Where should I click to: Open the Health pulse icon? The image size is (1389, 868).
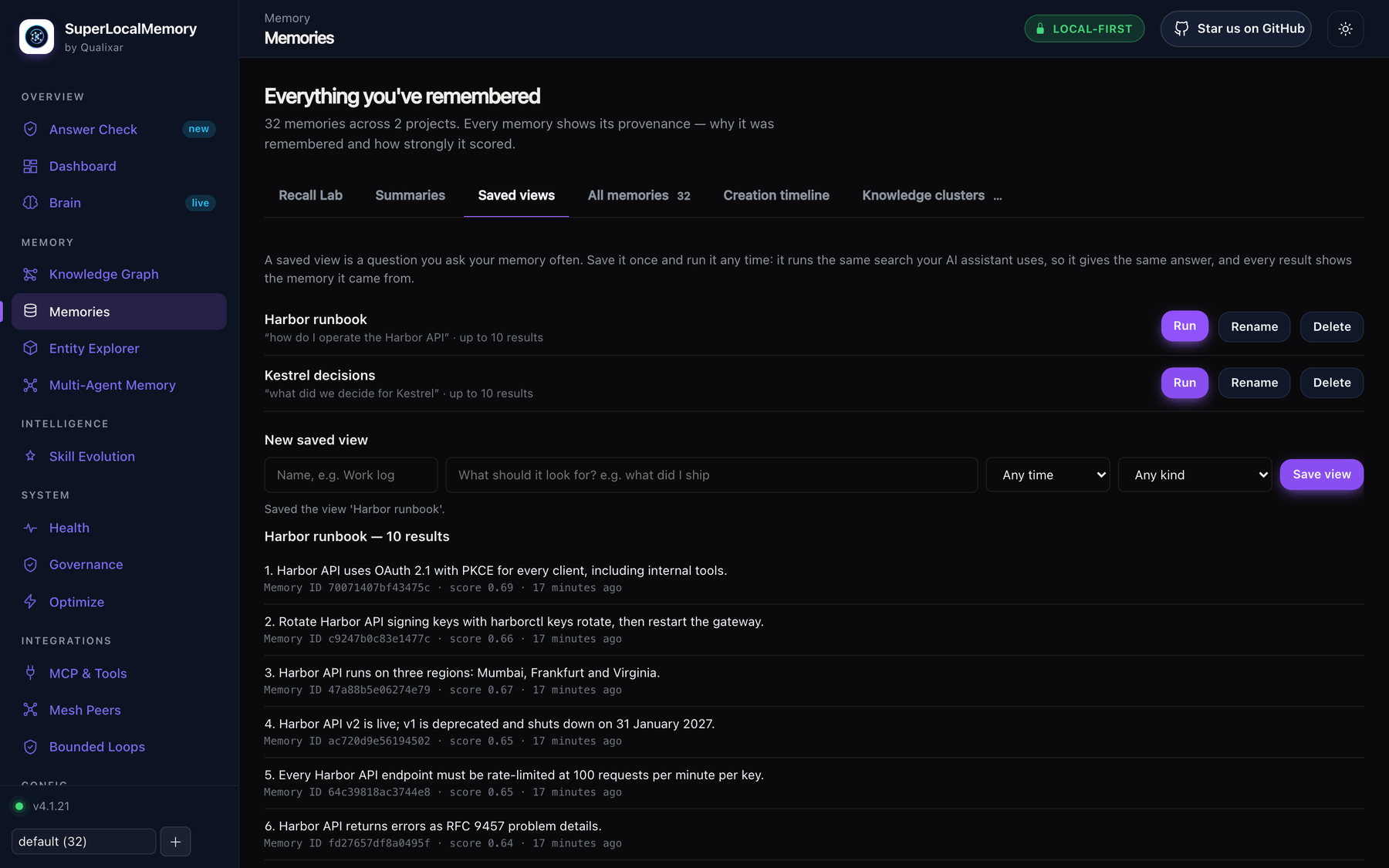[x=30, y=528]
